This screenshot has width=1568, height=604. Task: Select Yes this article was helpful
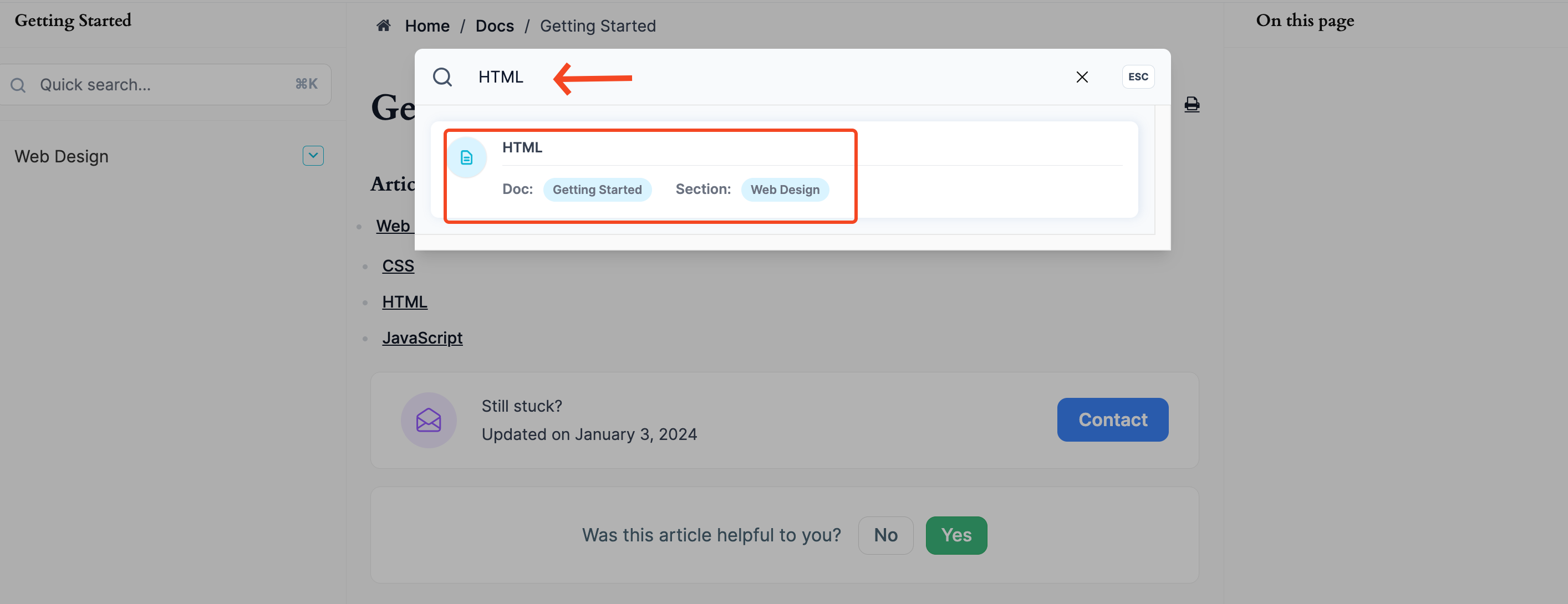pyautogui.click(x=955, y=534)
